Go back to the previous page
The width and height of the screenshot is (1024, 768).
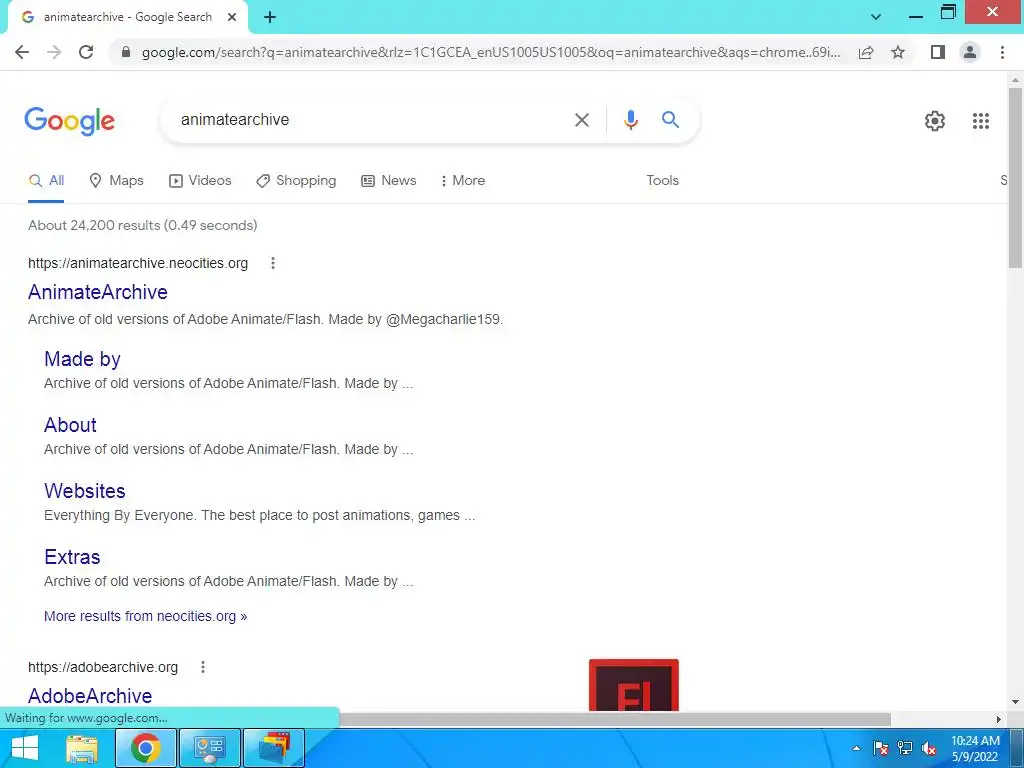pyautogui.click(x=22, y=52)
